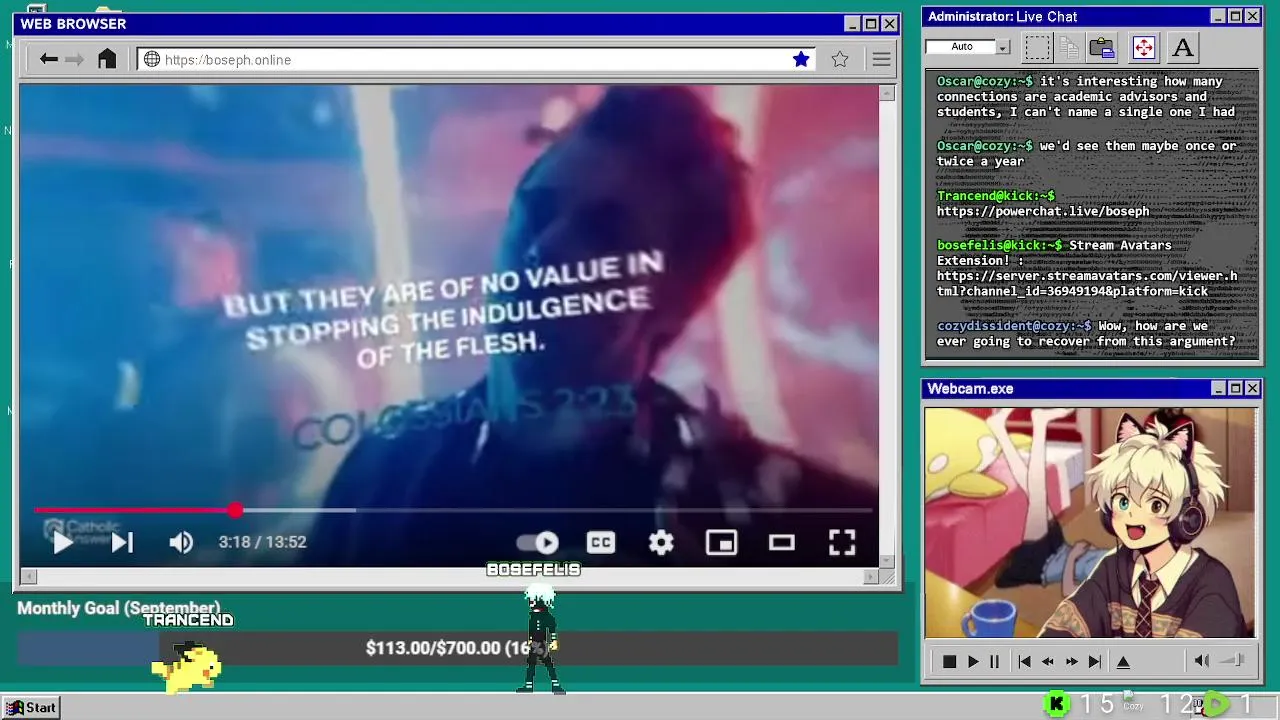
Task: Go back in the Web Browser
Action: [x=48, y=59]
